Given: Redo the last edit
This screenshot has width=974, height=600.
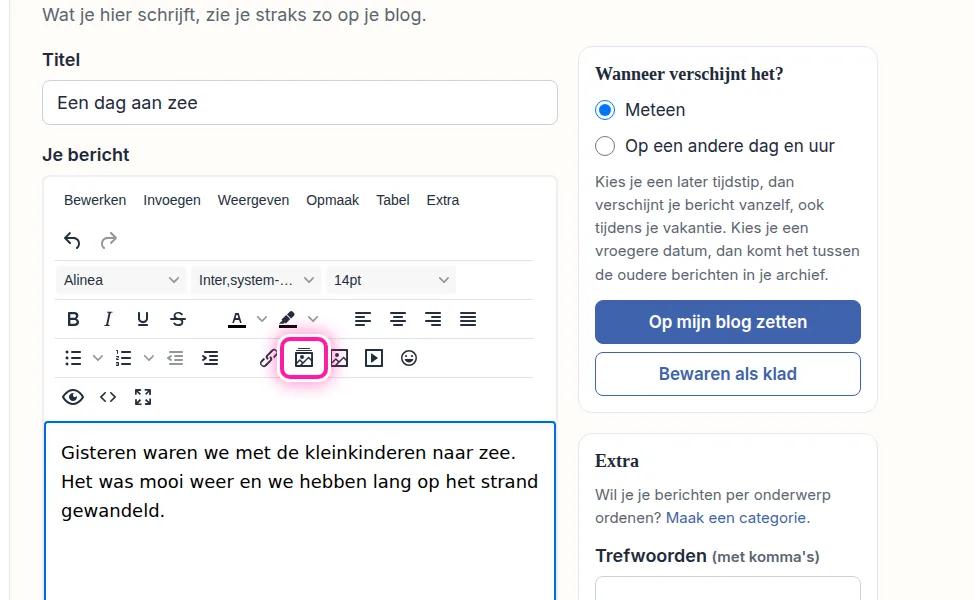Looking at the screenshot, I should [109, 240].
